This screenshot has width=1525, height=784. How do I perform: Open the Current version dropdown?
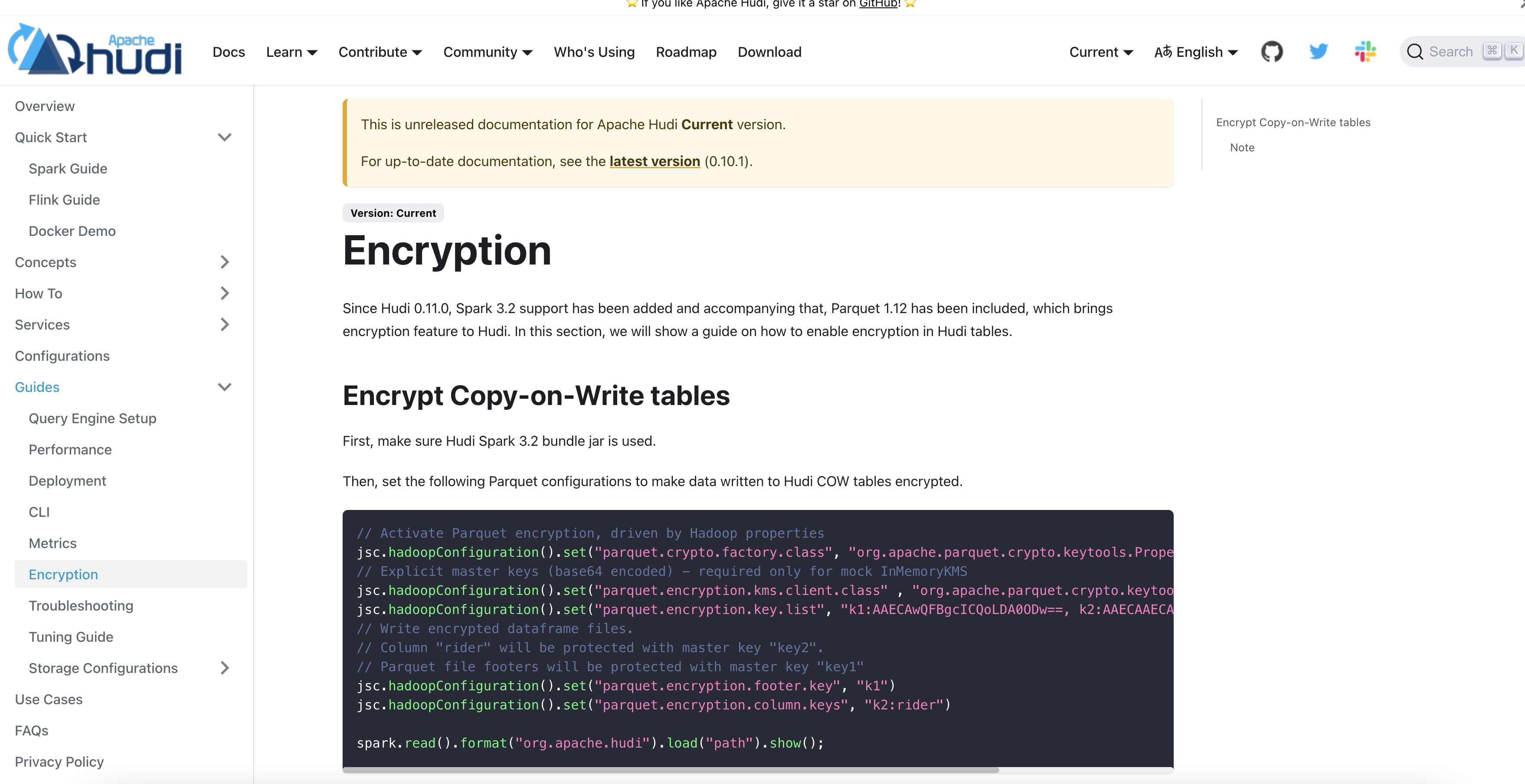pyautogui.click(x=1100, y=52)
